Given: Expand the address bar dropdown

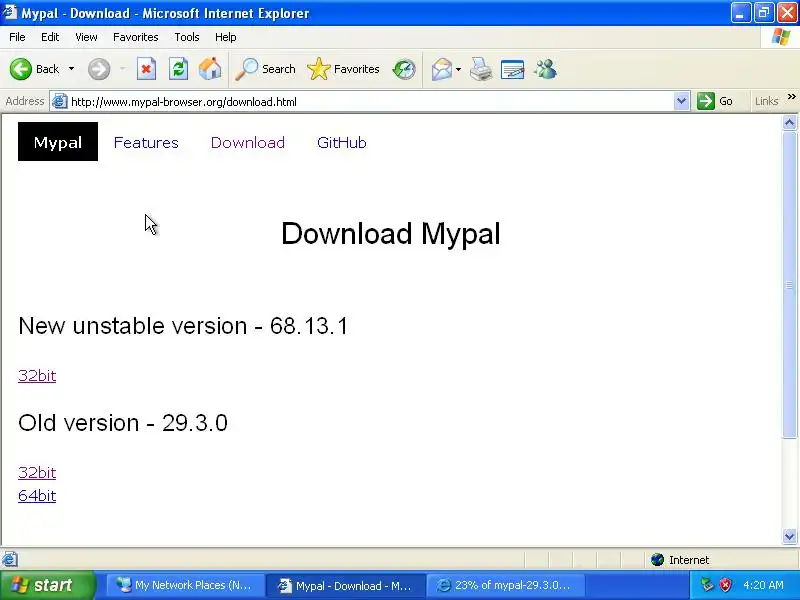Looking at the screenshot, I should [681, 101].
